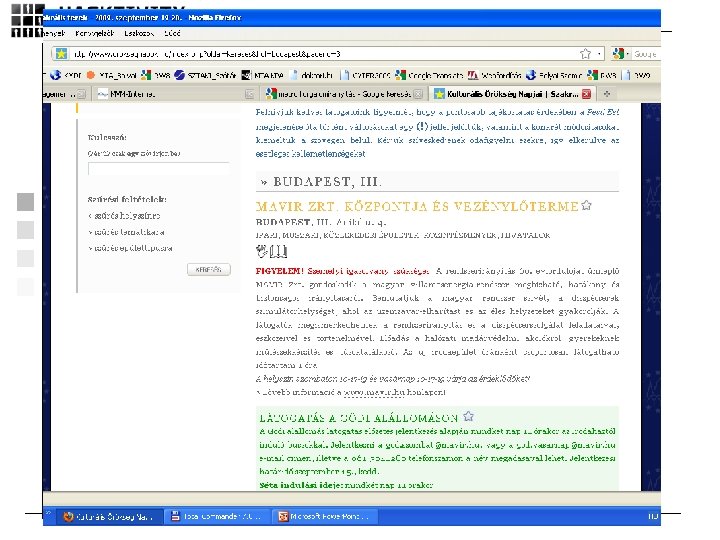Viewport: 720px width, 540px height.
Task: Open the SZTAKI_Szótár bookmark
Action: click(x=205, y=75)
